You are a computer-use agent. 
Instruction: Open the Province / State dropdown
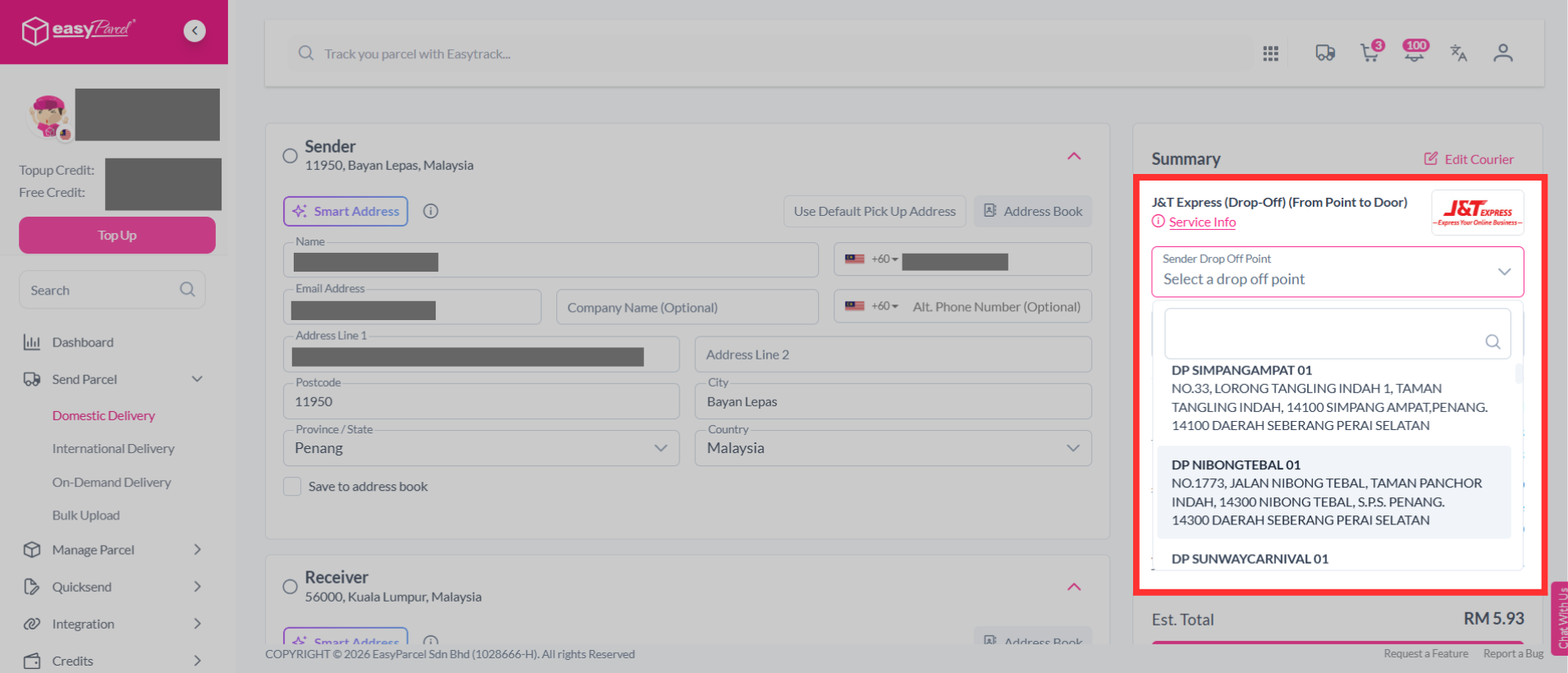(482, 448)
